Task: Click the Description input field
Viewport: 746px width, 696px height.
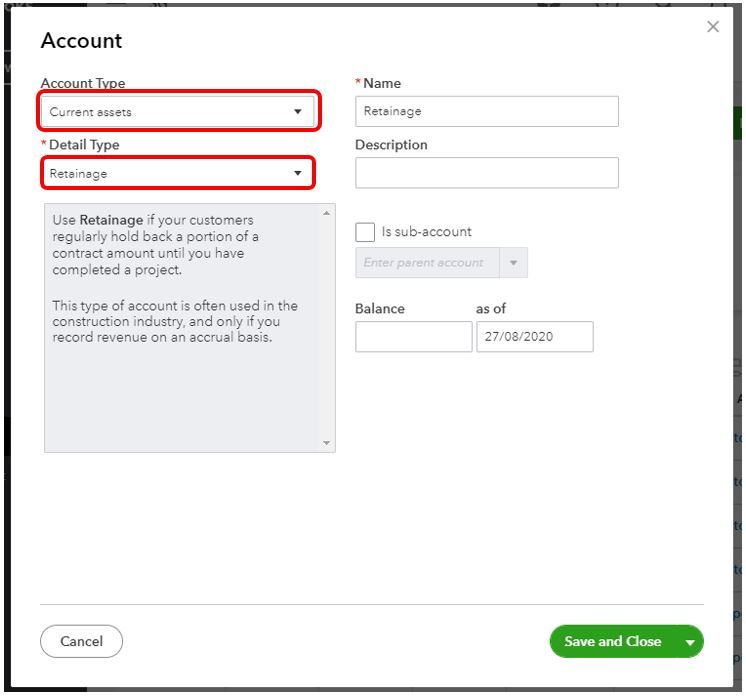Action: 486,173
